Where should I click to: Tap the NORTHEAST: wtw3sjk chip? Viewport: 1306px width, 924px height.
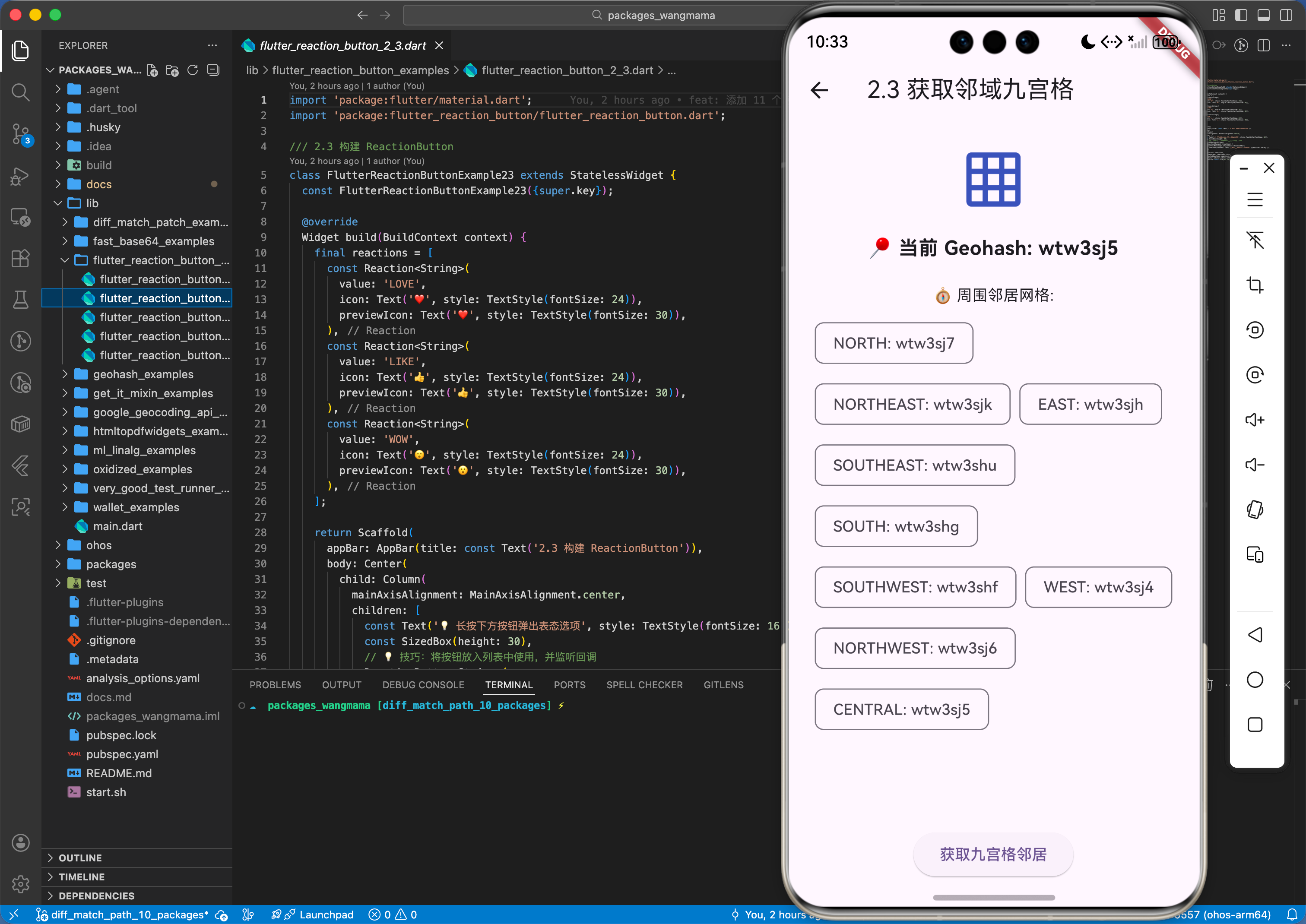click(912, 405)
